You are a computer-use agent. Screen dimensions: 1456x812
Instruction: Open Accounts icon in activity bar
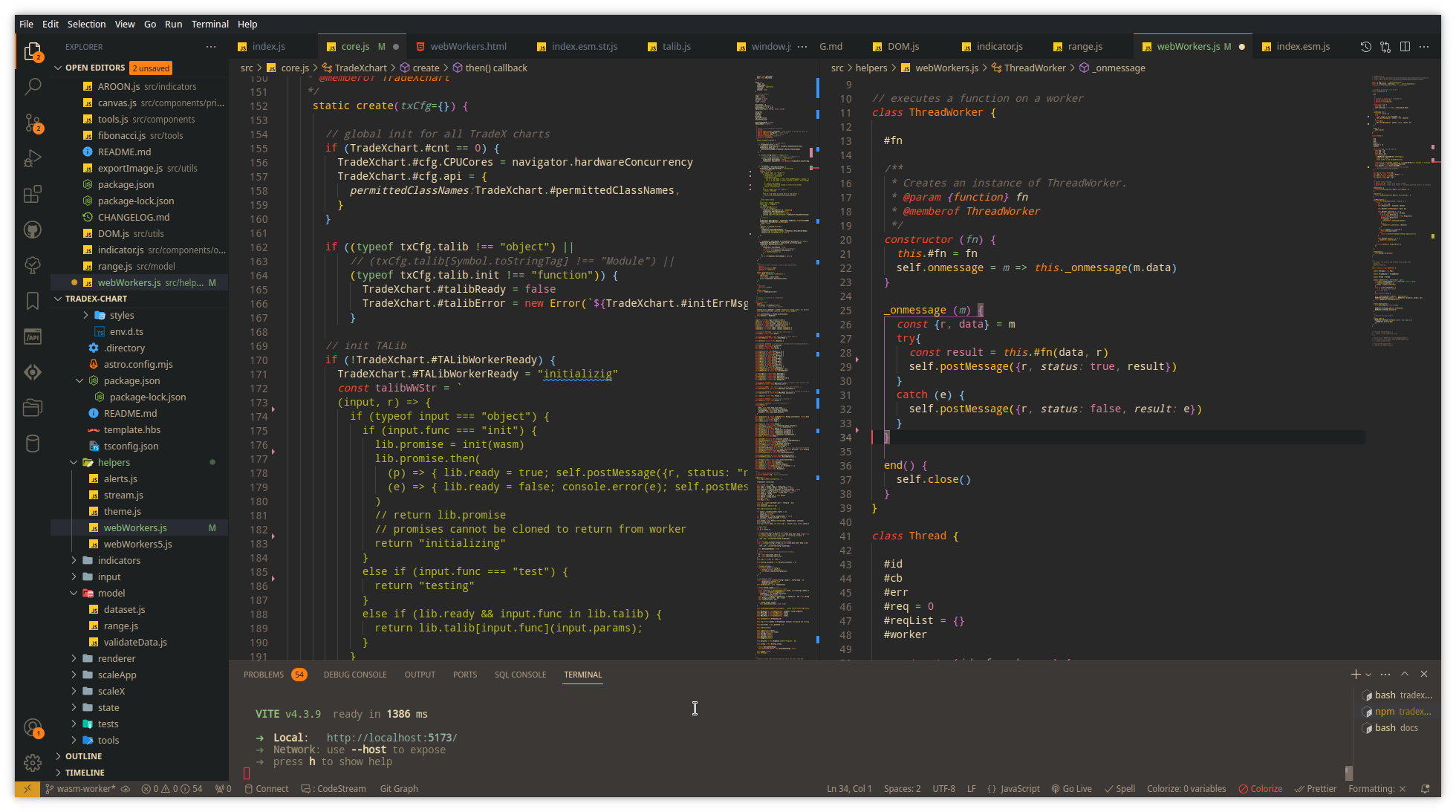pyautogui.click(x=33, y=728)
